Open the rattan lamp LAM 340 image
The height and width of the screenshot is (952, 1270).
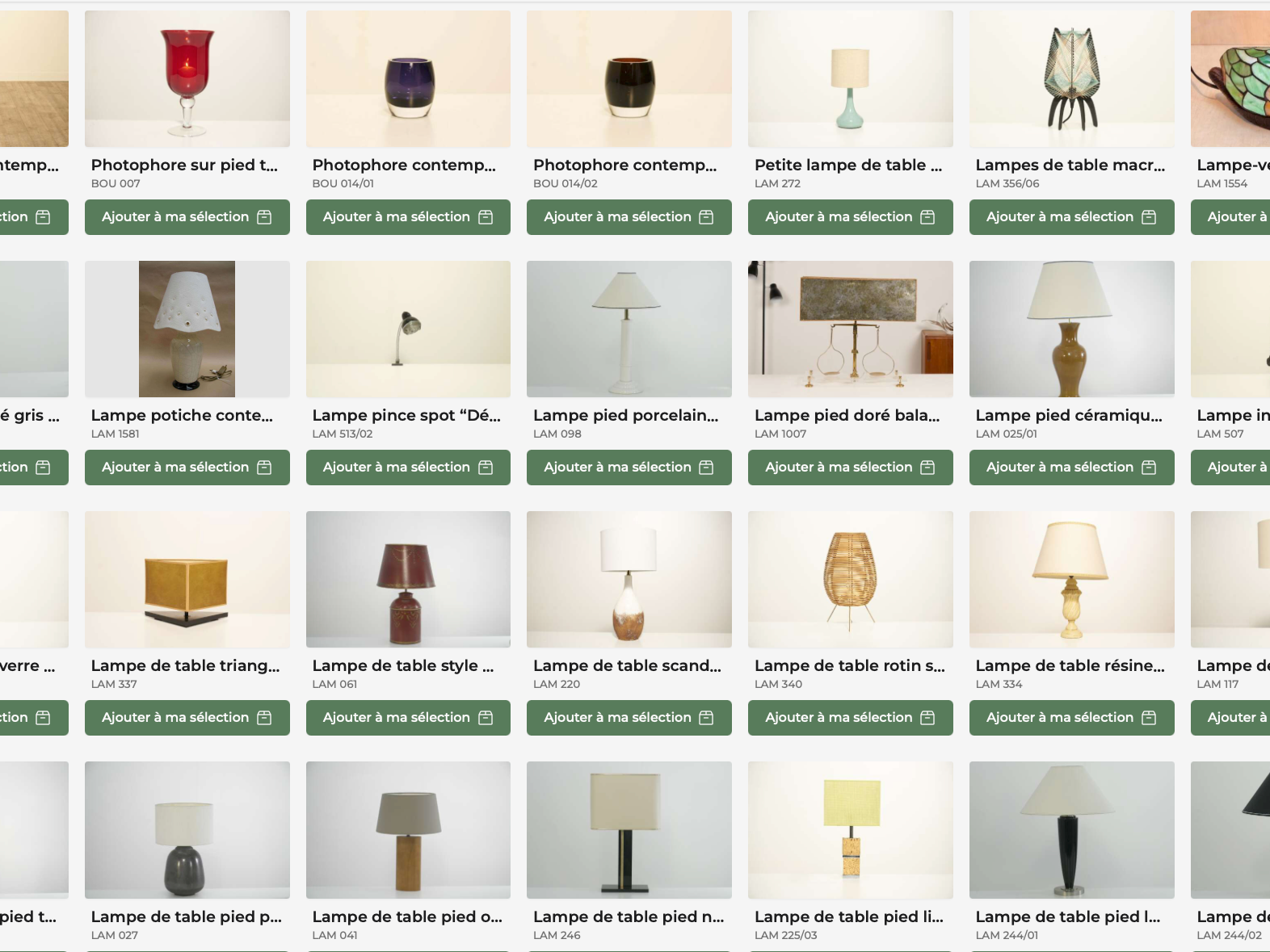[850, 579]
